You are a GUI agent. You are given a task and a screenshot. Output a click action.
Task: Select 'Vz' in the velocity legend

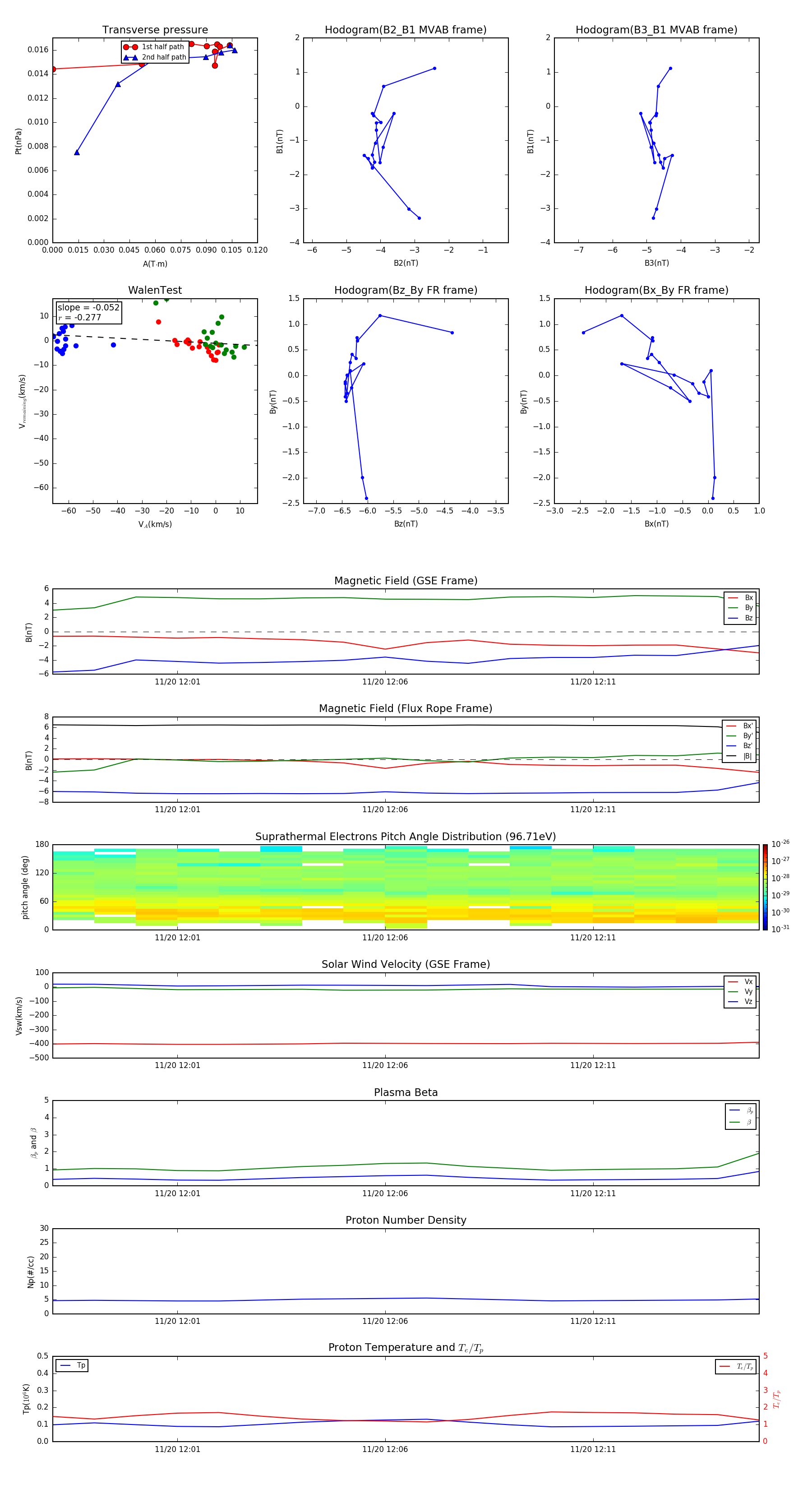(x=740, y=1002)
